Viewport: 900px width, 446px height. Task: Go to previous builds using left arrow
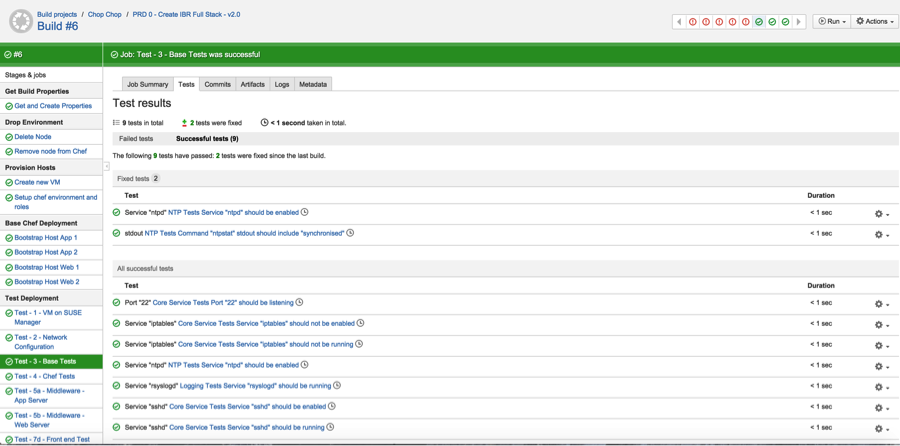(x=679, y=21)
